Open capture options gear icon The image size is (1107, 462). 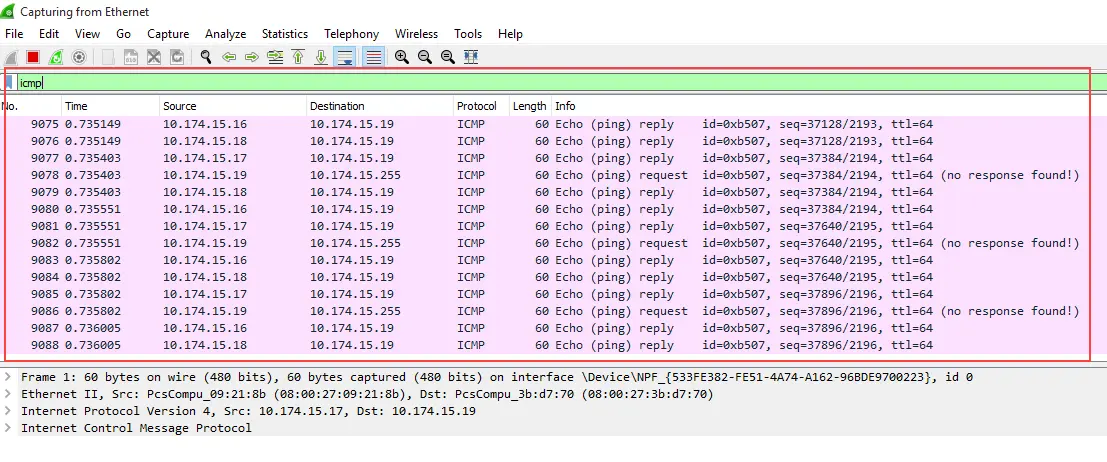[x=78, y=57]
